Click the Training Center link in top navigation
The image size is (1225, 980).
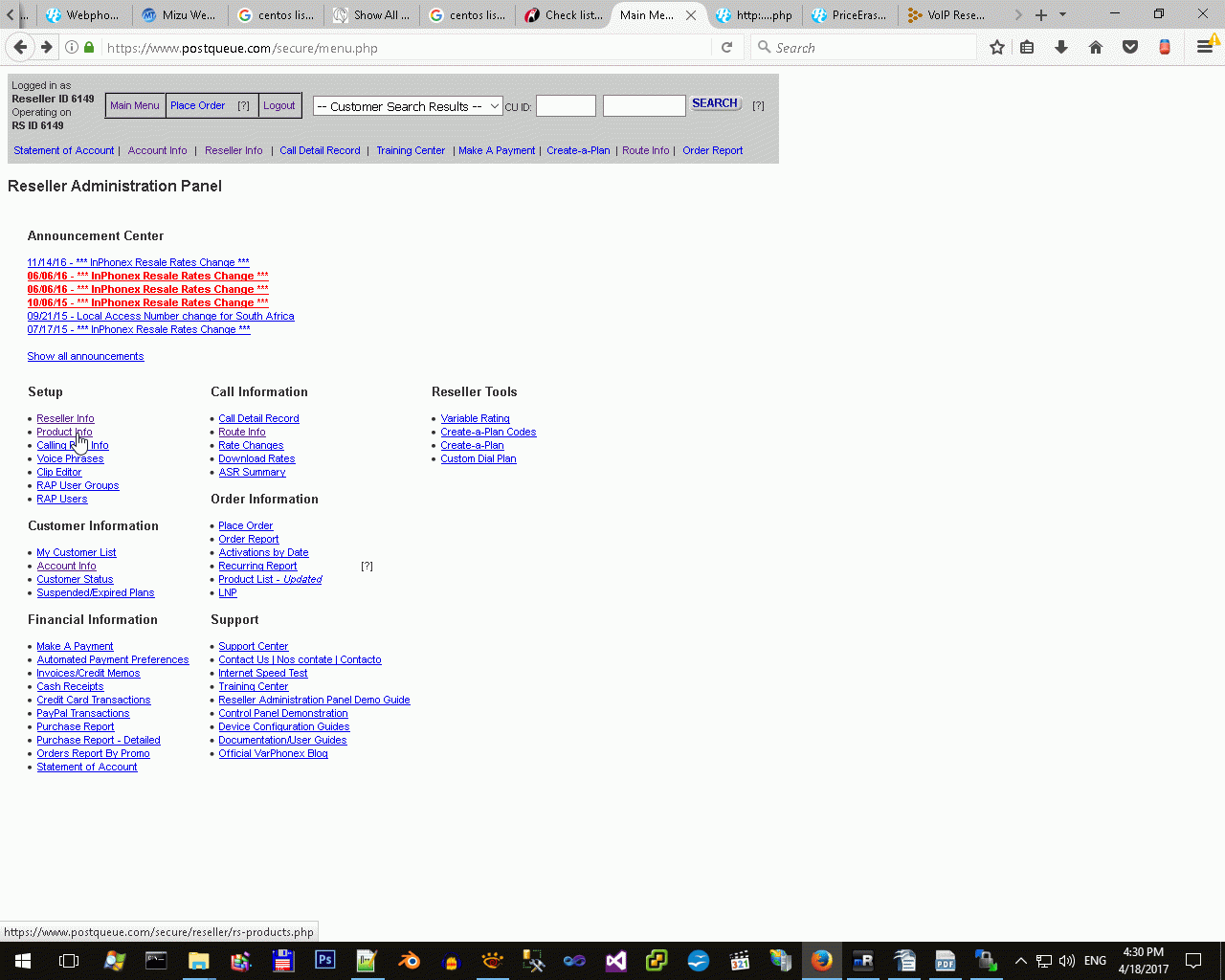tap(411, 150)
